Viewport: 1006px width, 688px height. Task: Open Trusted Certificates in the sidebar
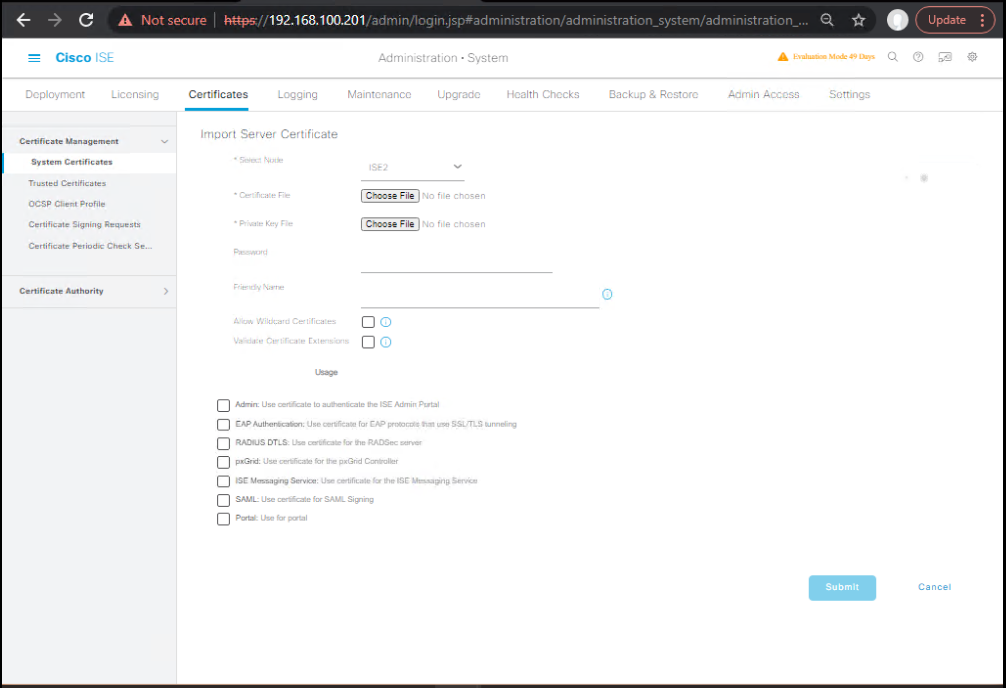coord(67,184)
